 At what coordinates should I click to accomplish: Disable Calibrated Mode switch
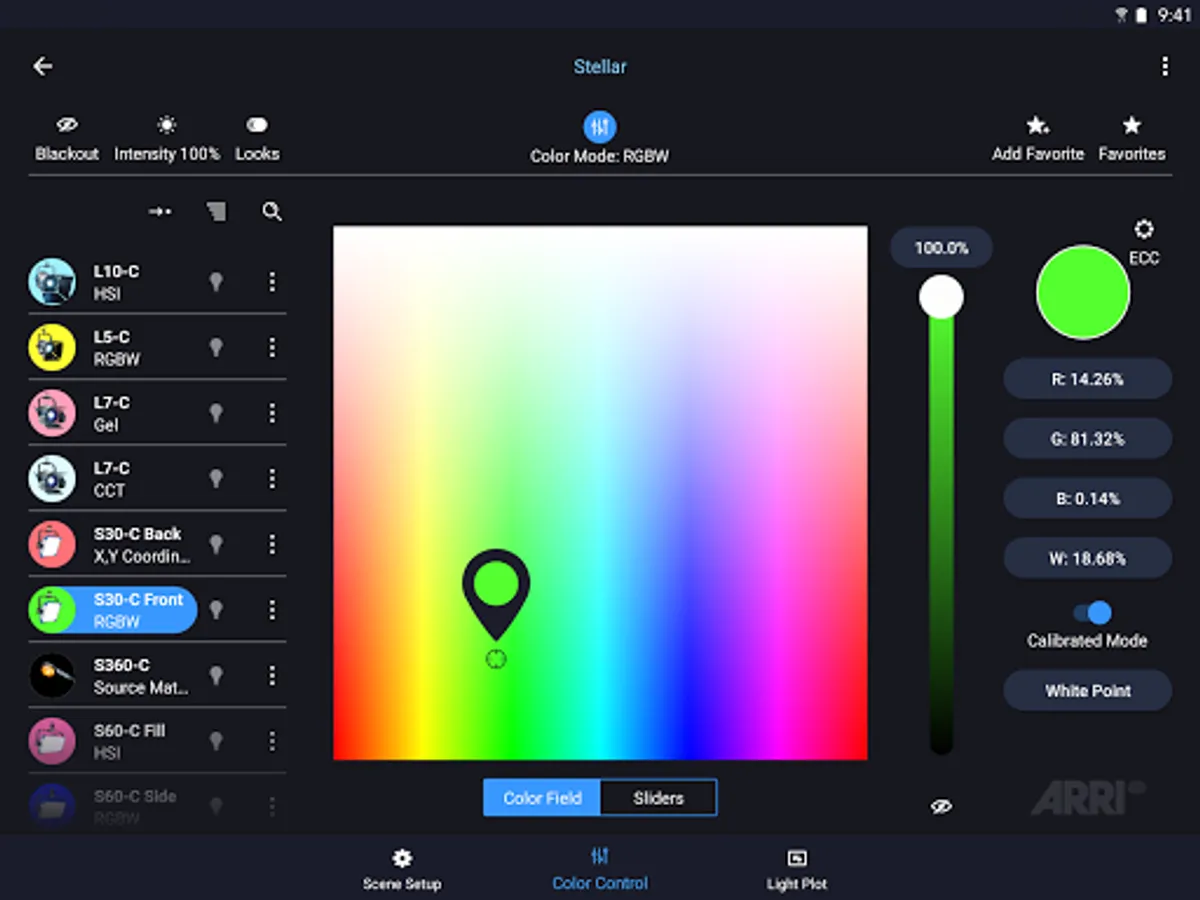[1092, 613]
